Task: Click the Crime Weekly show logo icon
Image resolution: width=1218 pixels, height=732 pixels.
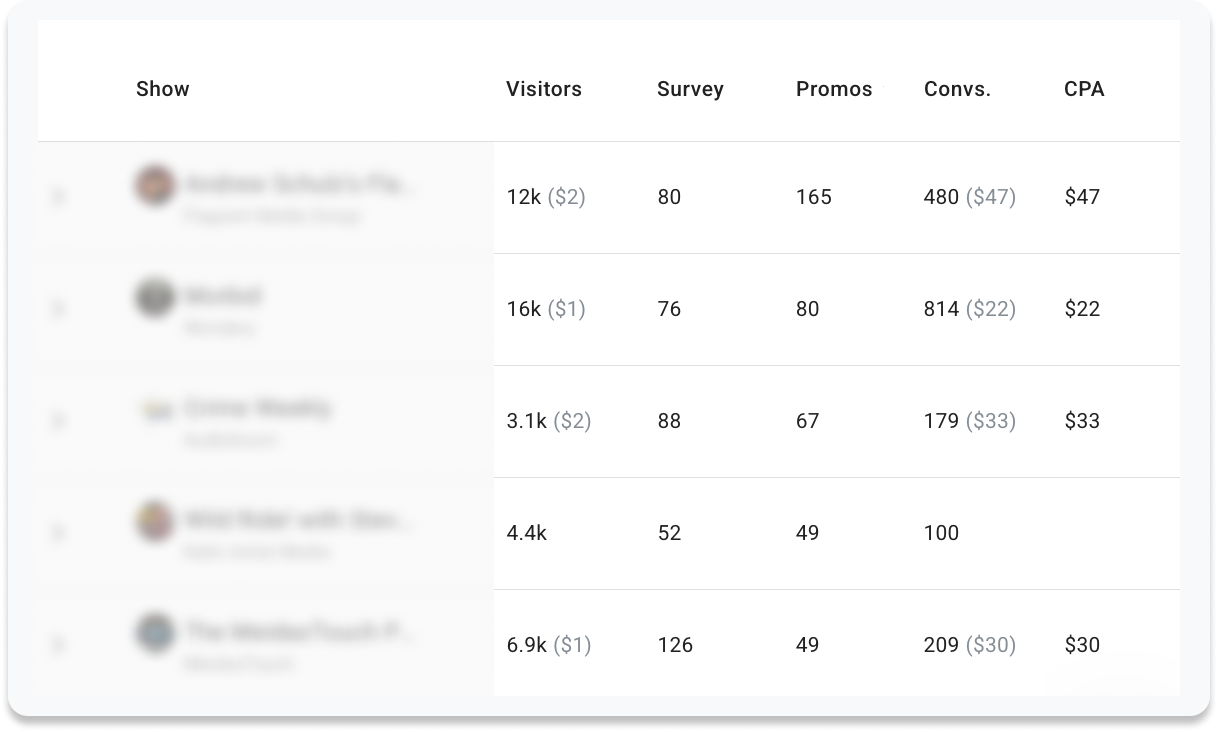Action: pos(155,409)
